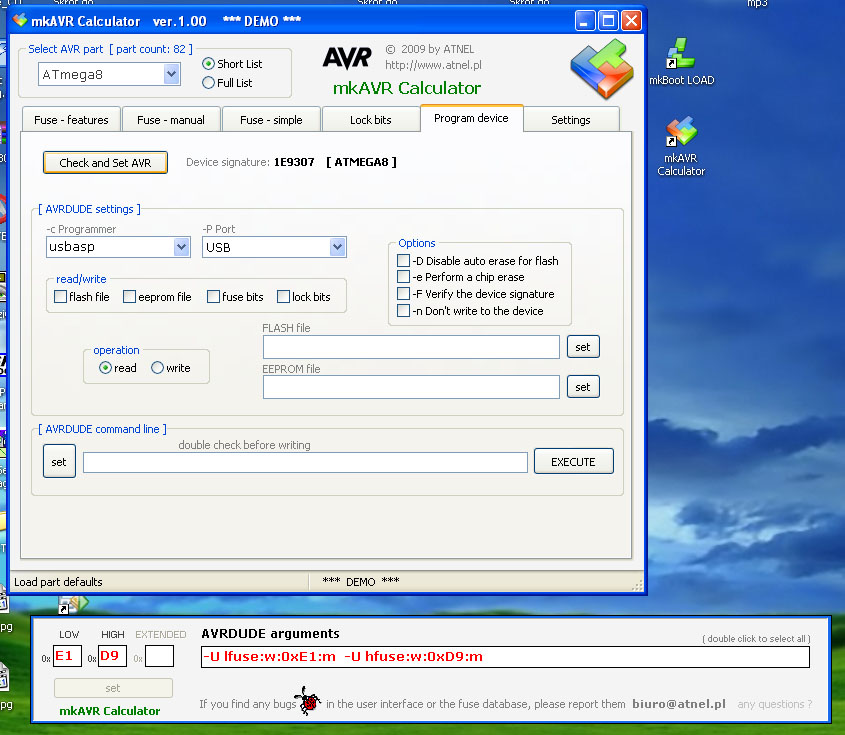The height and width of the screenshot is (735, 845).
Task: Open the AVR part dropdown showing ATmega8
Action: (171, 73)
